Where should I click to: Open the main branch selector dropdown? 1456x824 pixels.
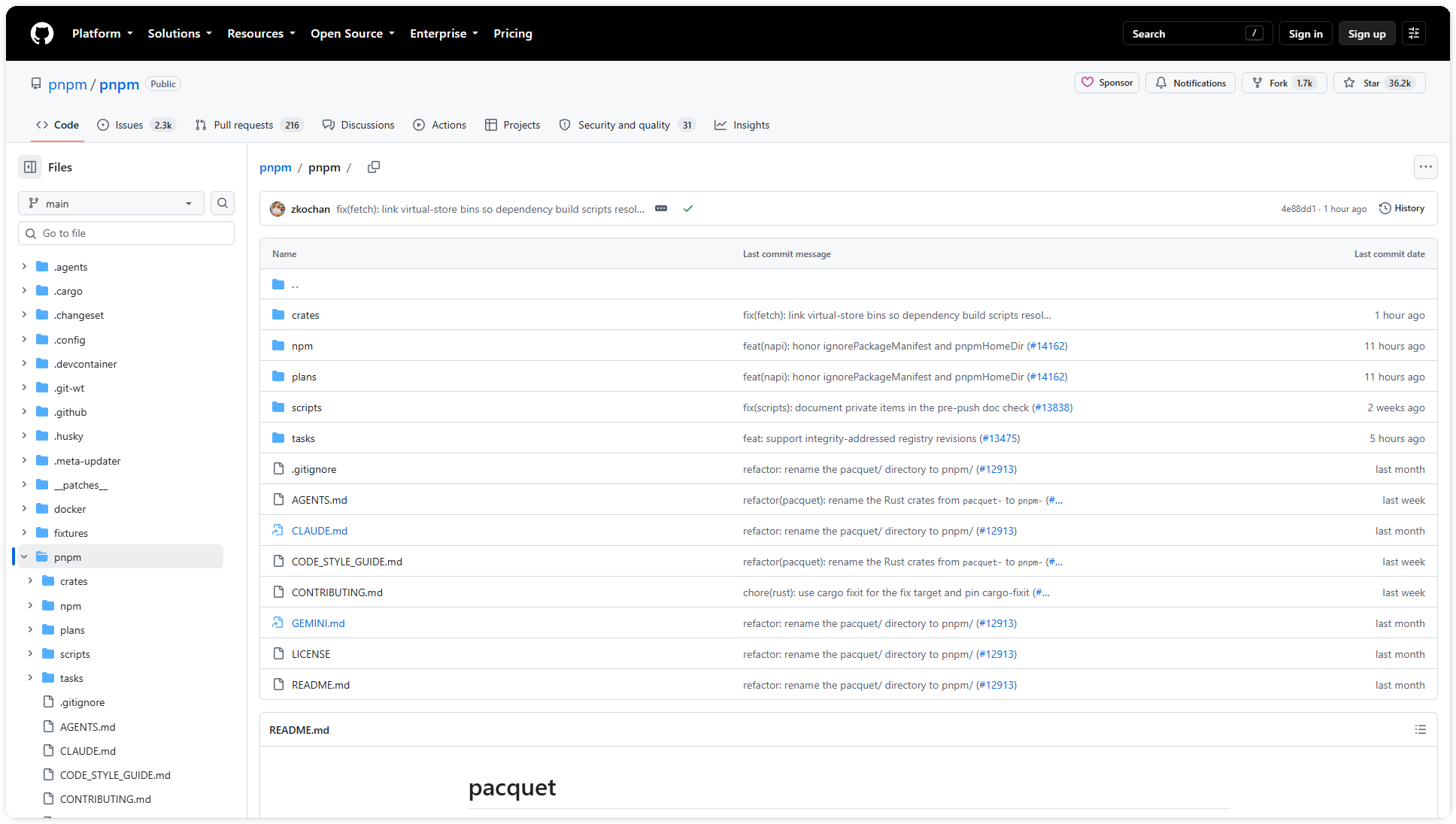pyautogui.click(x=111, y=203)
